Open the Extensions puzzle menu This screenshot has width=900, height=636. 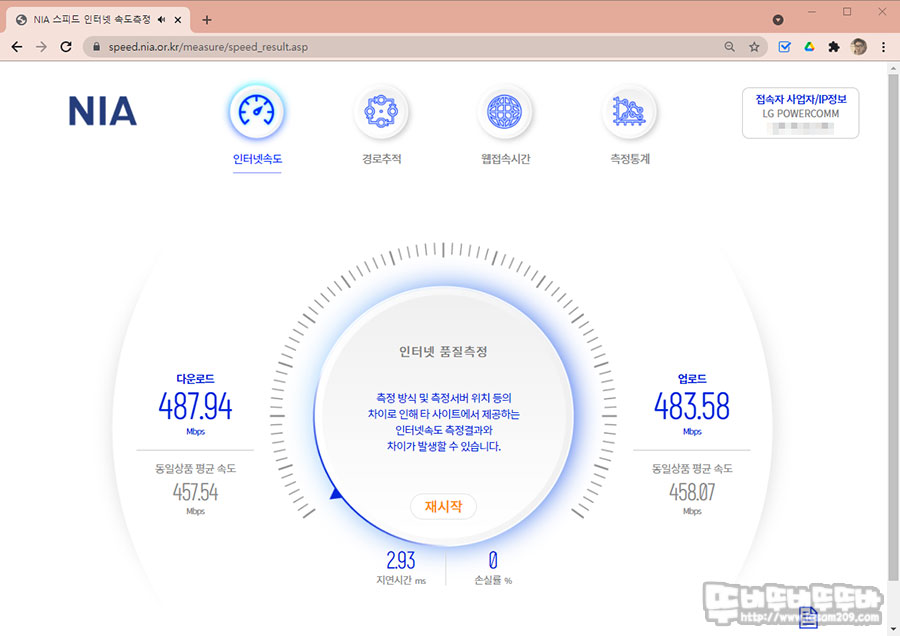tap(834, 47)
